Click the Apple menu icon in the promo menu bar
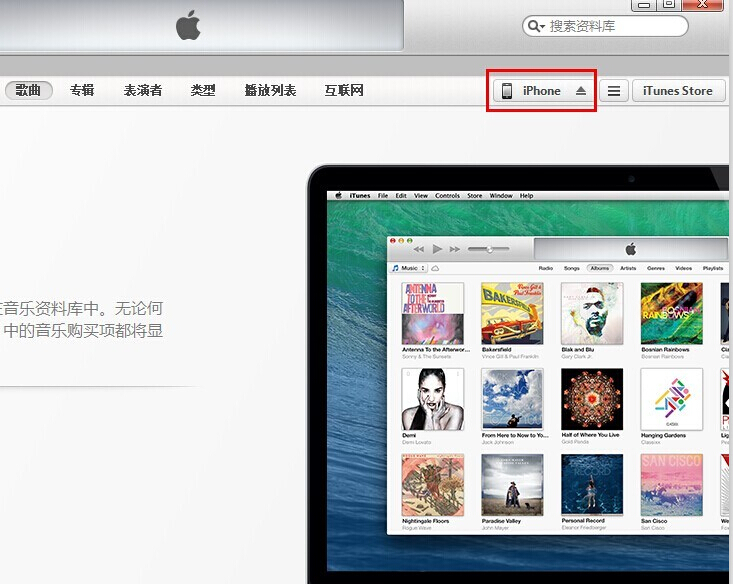Viewport: 733px width, 584px height. 338,195
